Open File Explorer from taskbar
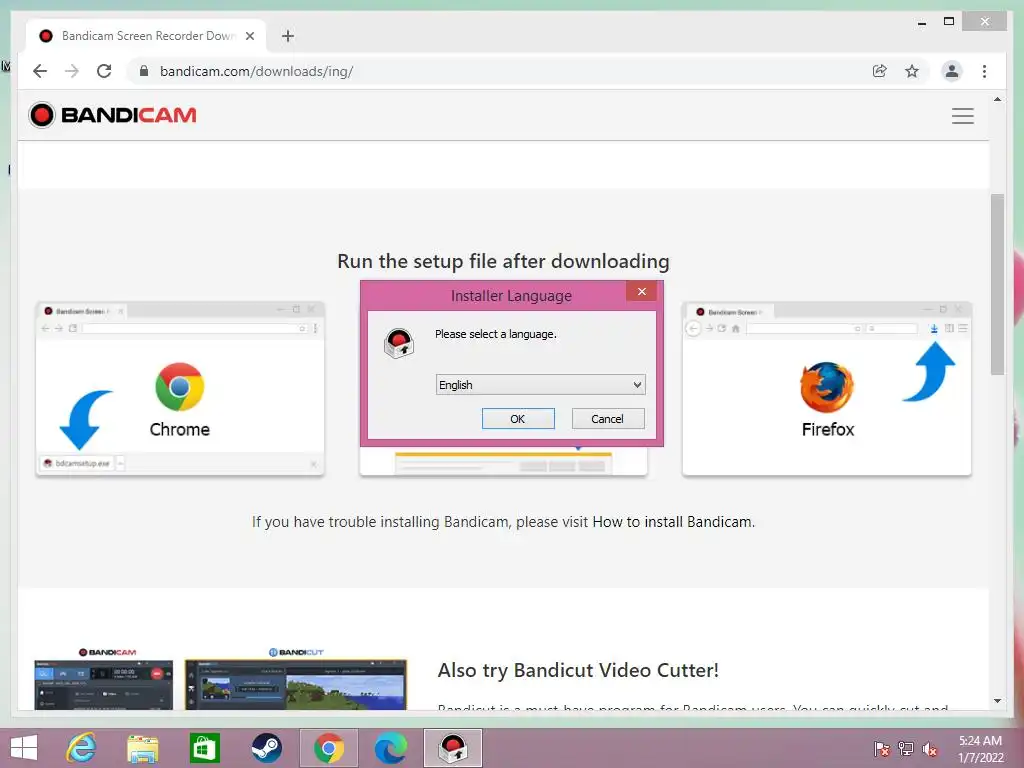The image size is (1024, 768). (142, 748)
